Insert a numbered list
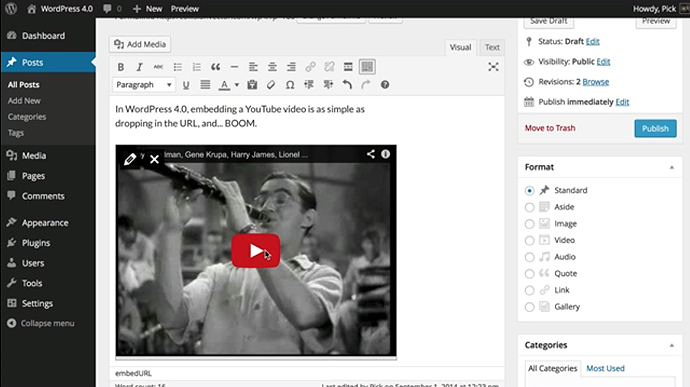This screenshot has height=387, width=690. coord(197,67)
